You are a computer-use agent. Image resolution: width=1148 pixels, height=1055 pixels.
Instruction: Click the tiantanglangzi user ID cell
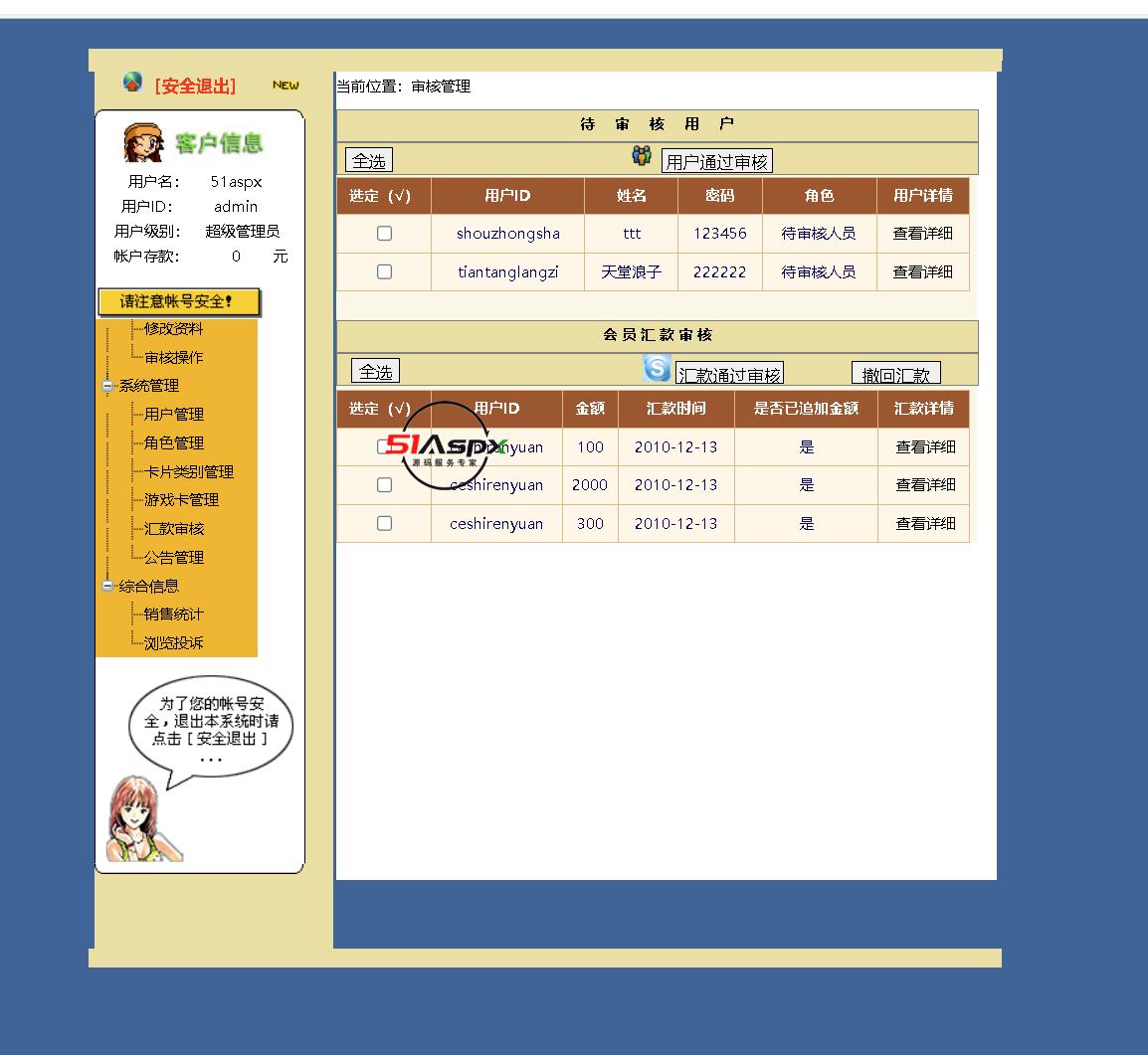(508, 272)
